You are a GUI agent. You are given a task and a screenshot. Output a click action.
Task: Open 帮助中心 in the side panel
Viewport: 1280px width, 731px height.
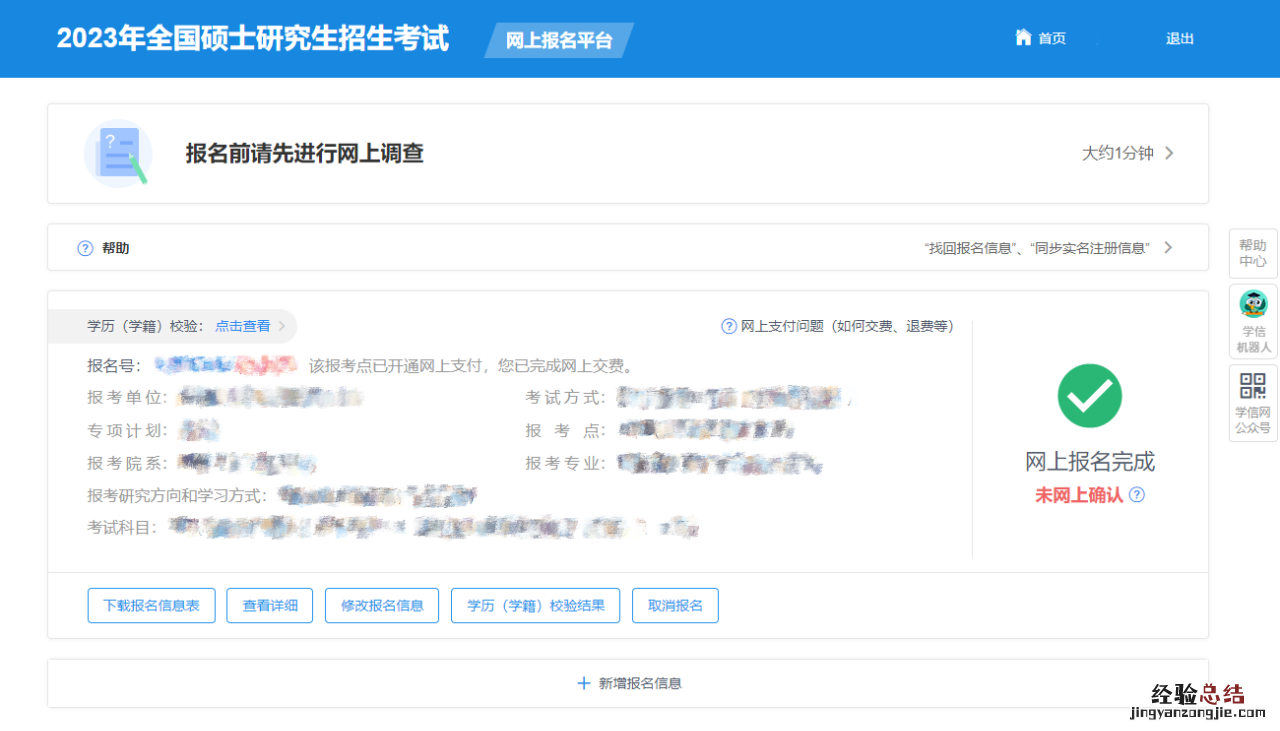click(1253, 253)
